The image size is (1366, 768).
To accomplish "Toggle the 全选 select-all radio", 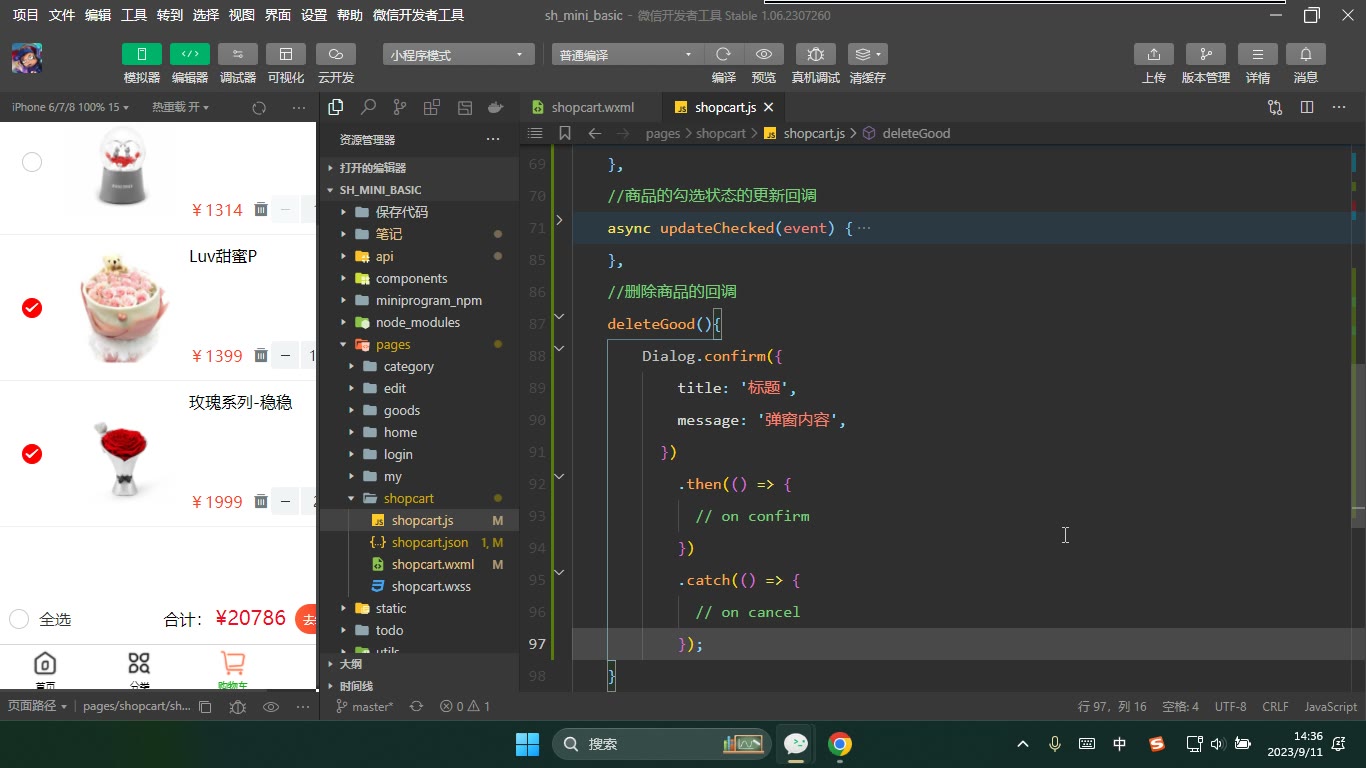I will pos(19,619).
